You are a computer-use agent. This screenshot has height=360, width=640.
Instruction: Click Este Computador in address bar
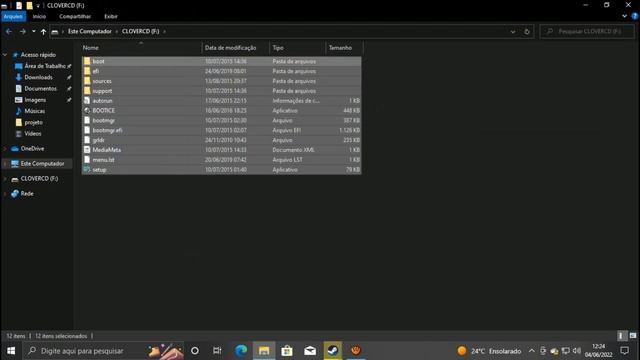89,31
